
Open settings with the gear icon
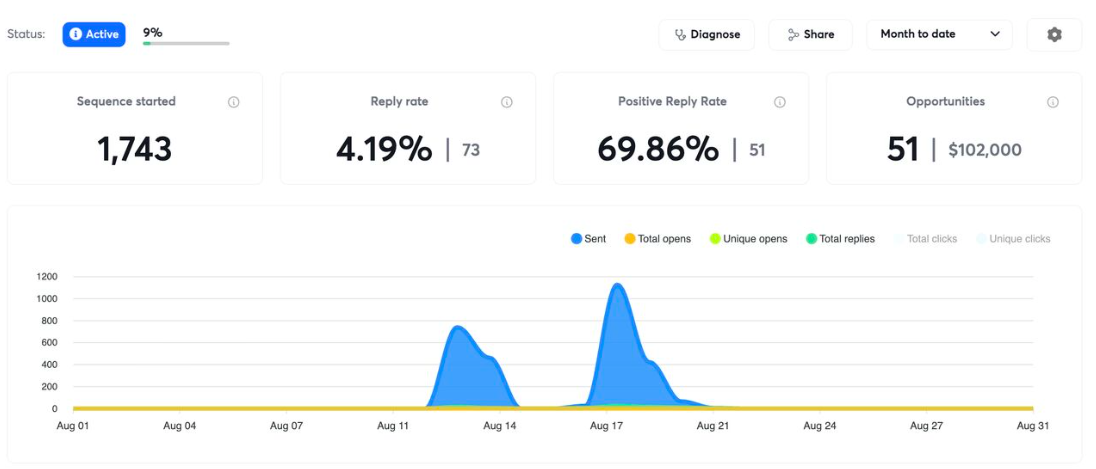[x=1054, y=34]
